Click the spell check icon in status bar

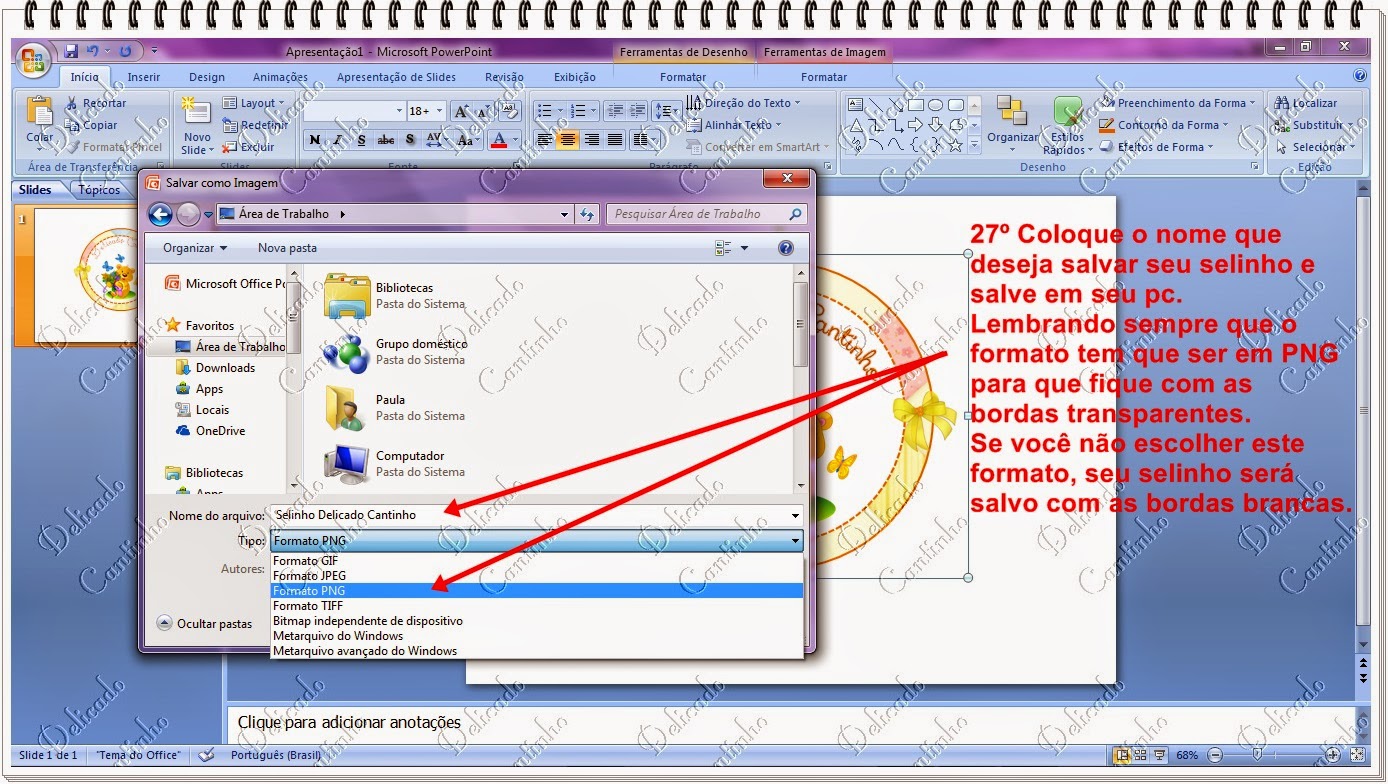tap(207, 755)
